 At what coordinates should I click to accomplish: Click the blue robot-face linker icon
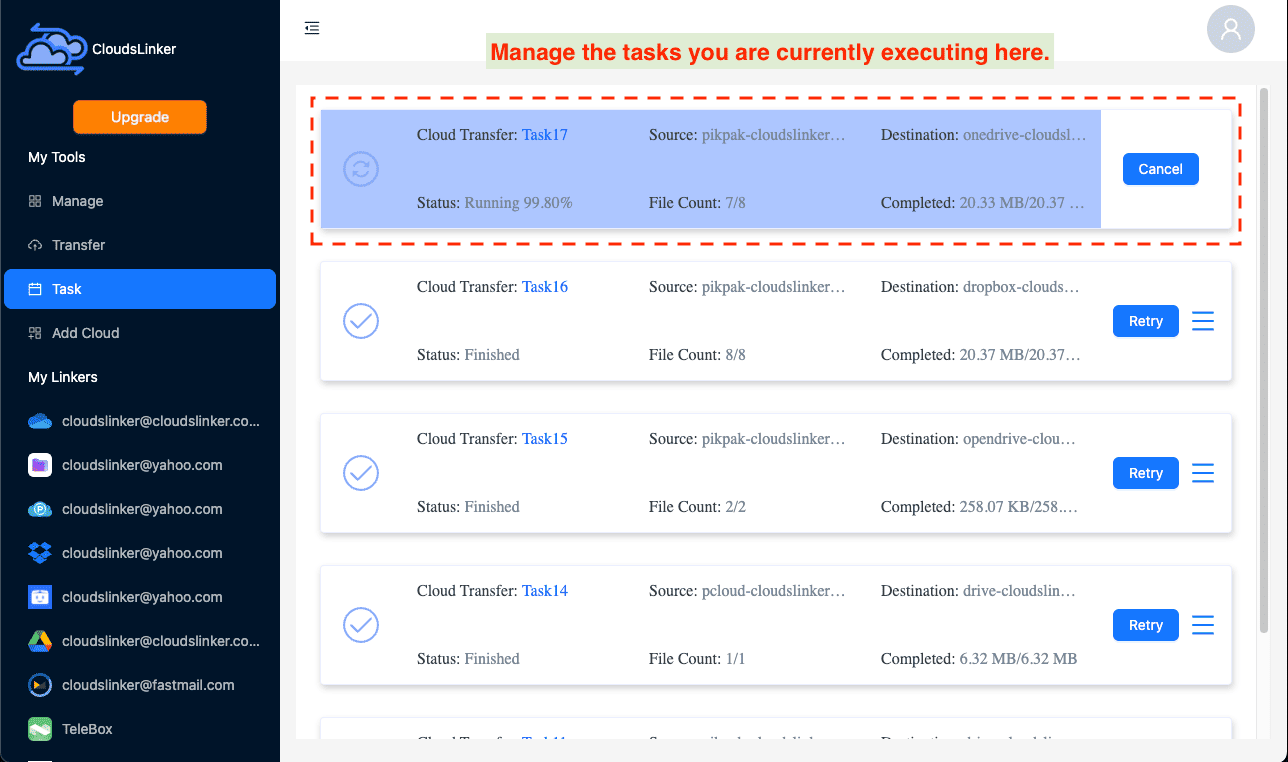point(40,597)
